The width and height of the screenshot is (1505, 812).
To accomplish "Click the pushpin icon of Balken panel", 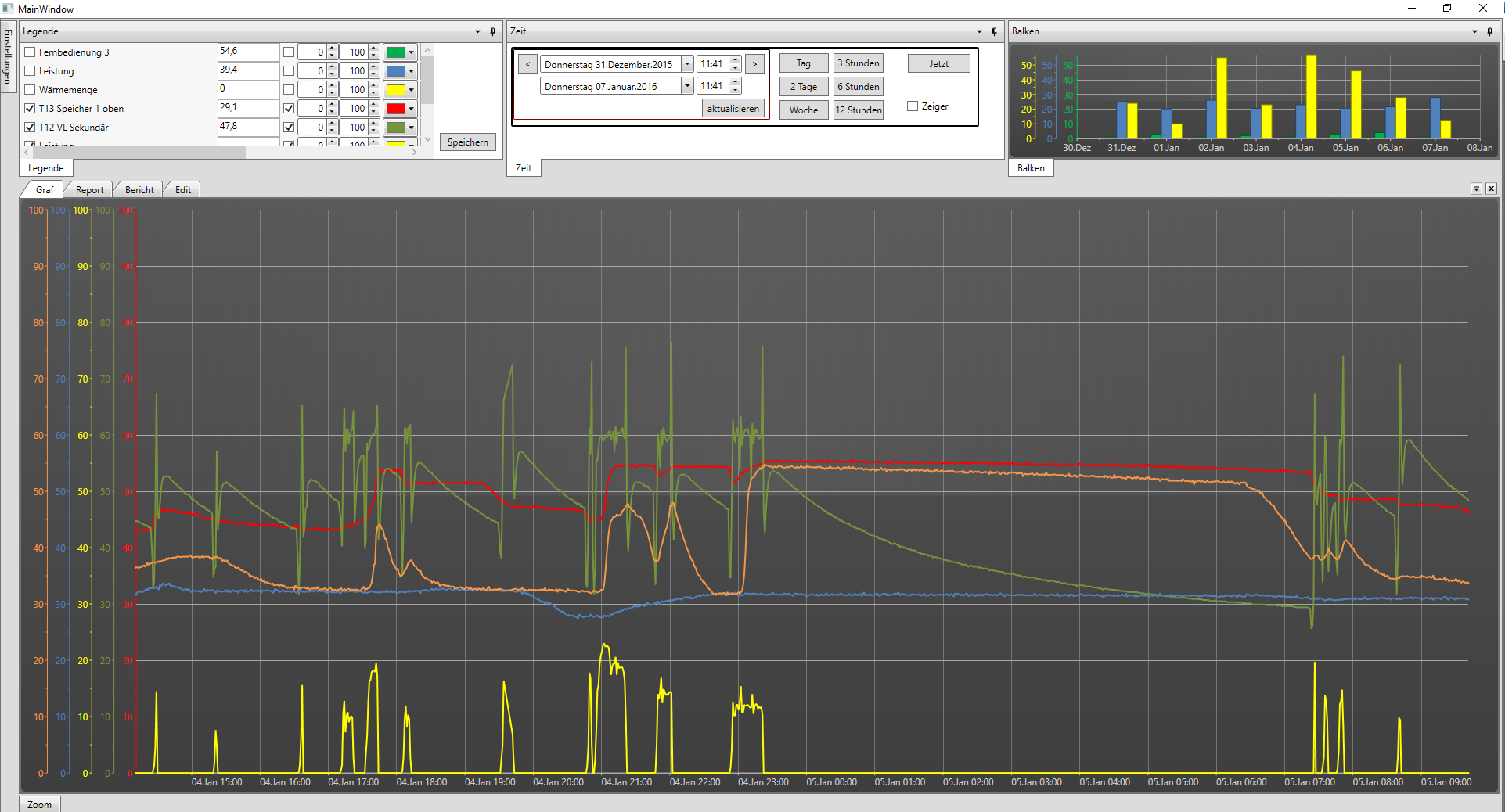I will (1489, 31).
